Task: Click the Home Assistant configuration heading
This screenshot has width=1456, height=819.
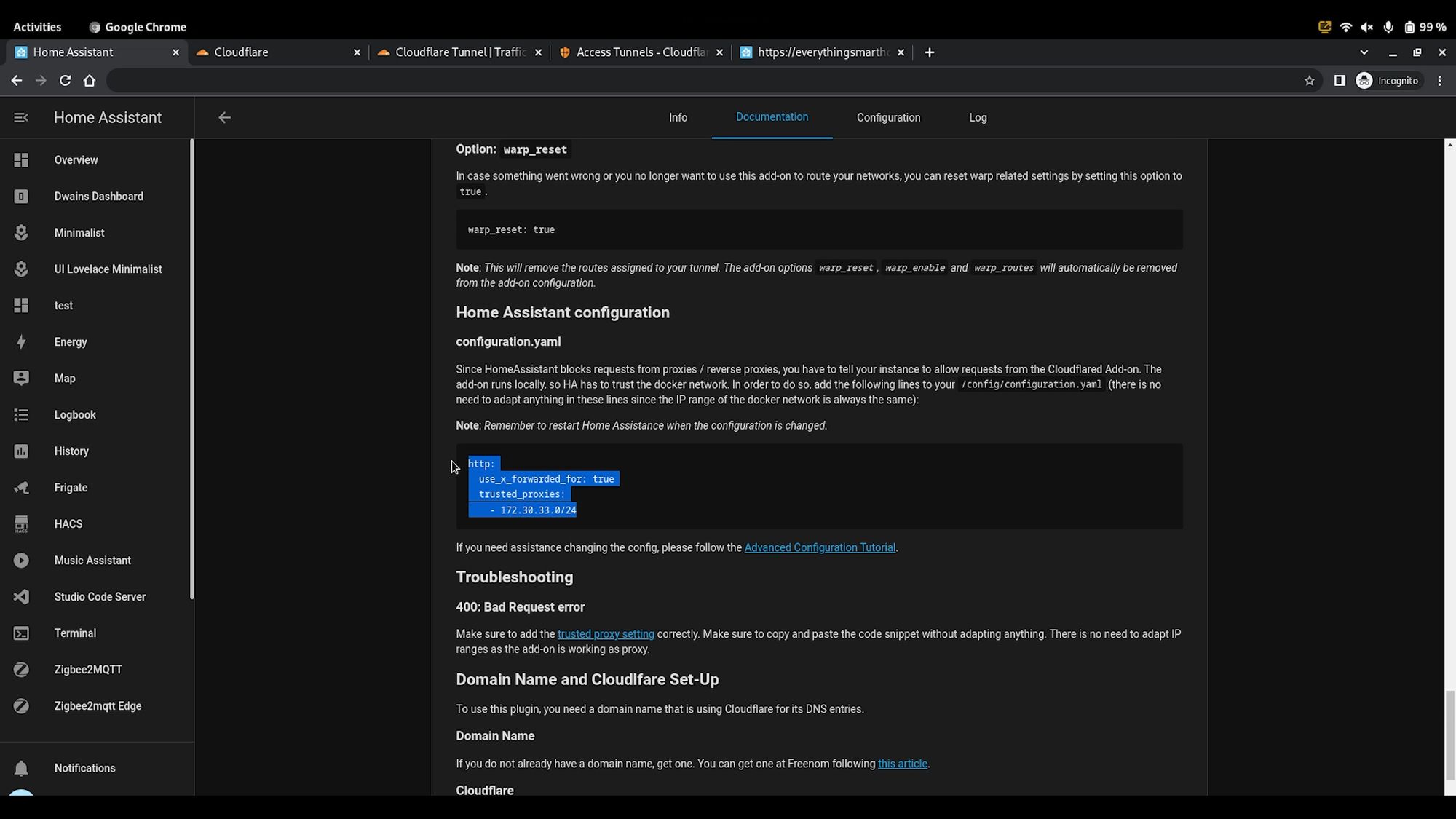Action: pyautogui.click(x=563, y=312)
